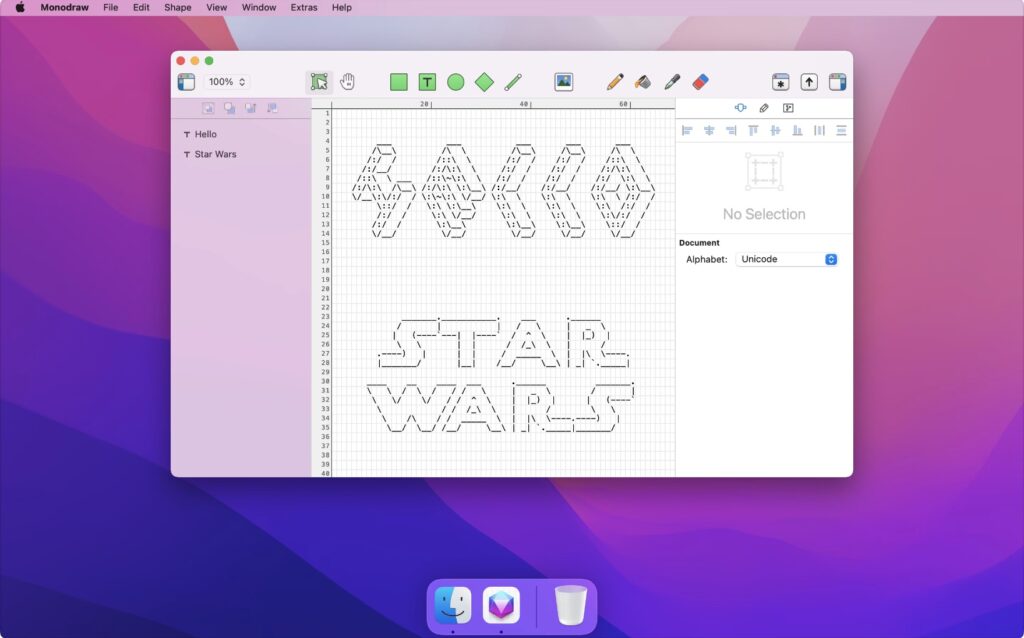Select the Eraser tool

click(700, 82)
